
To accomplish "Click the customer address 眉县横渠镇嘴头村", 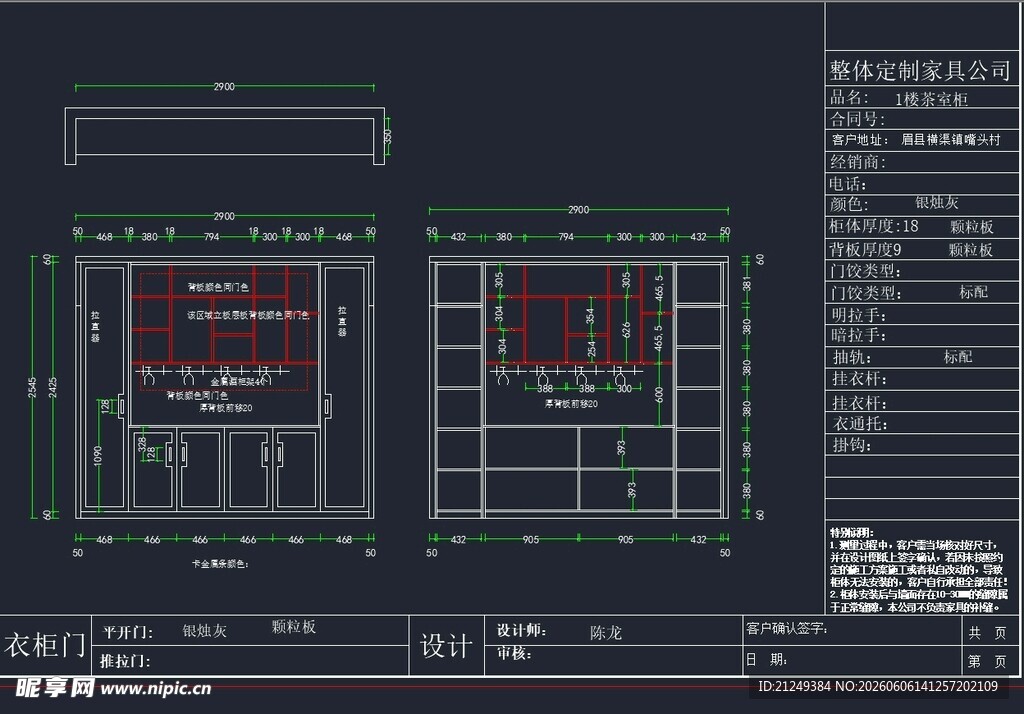I will 951,140.
